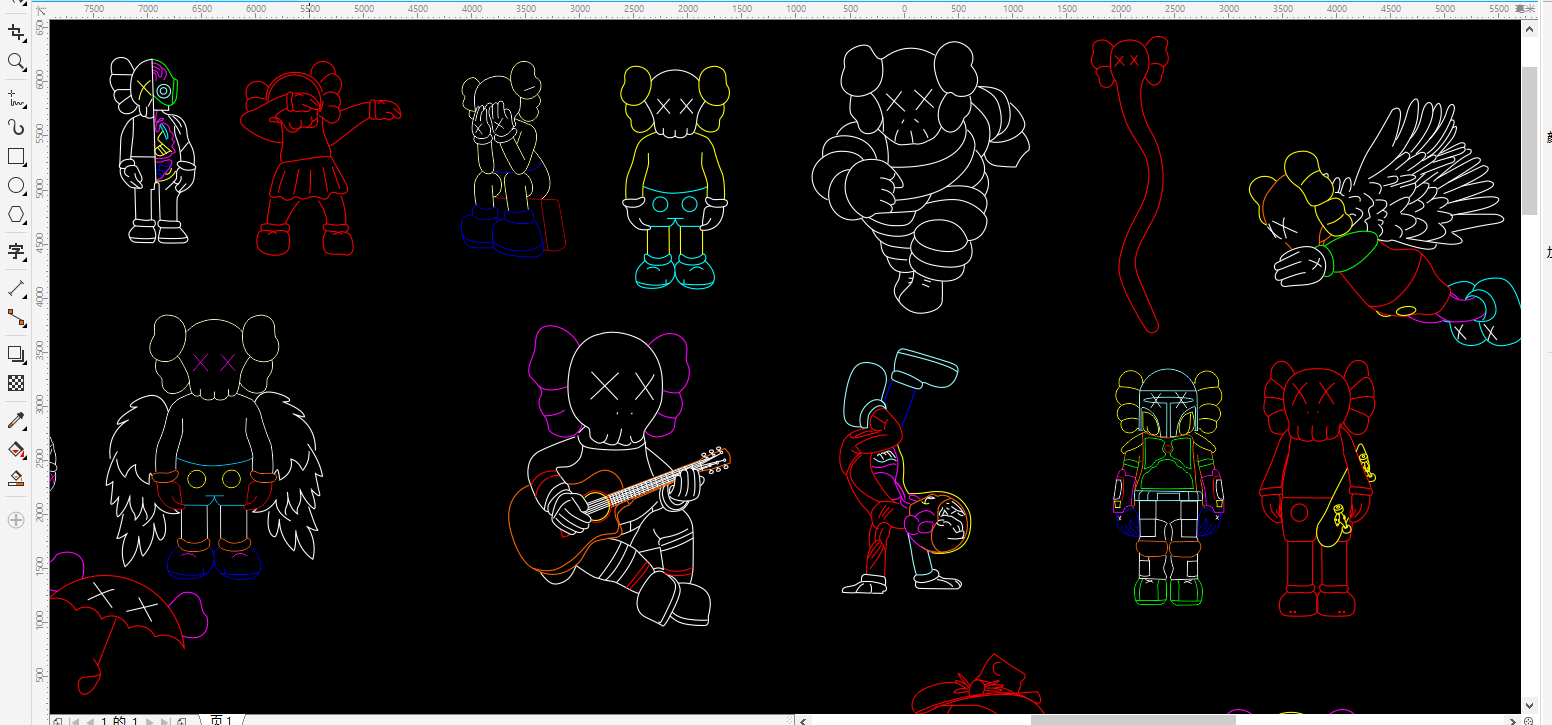Screen dimensions: 1552x725
Task: Click the horizontal scrollbar right arrow
Action: pos(1512,720)
